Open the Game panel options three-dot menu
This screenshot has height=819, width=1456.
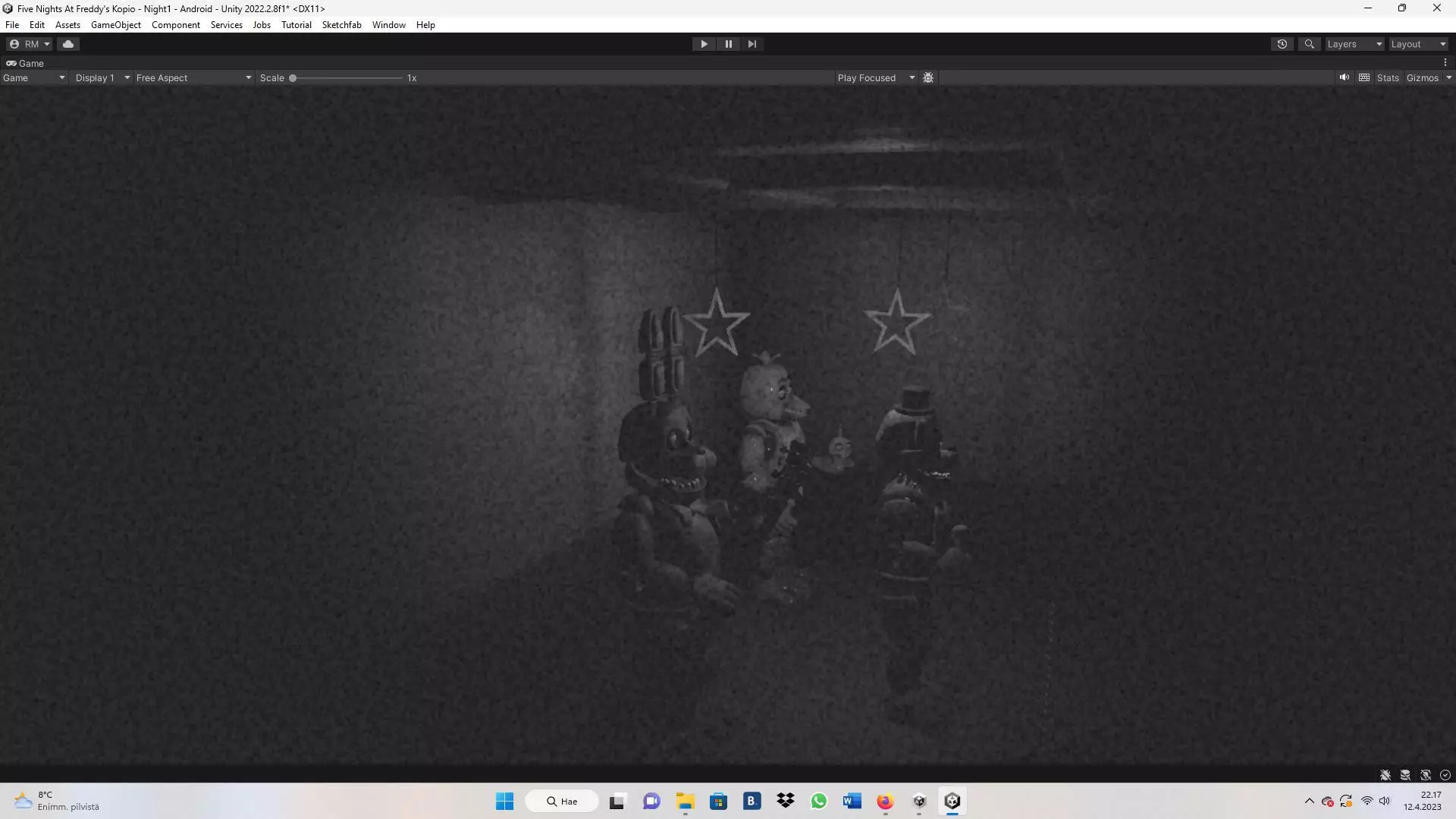(x=1447, y=62)
